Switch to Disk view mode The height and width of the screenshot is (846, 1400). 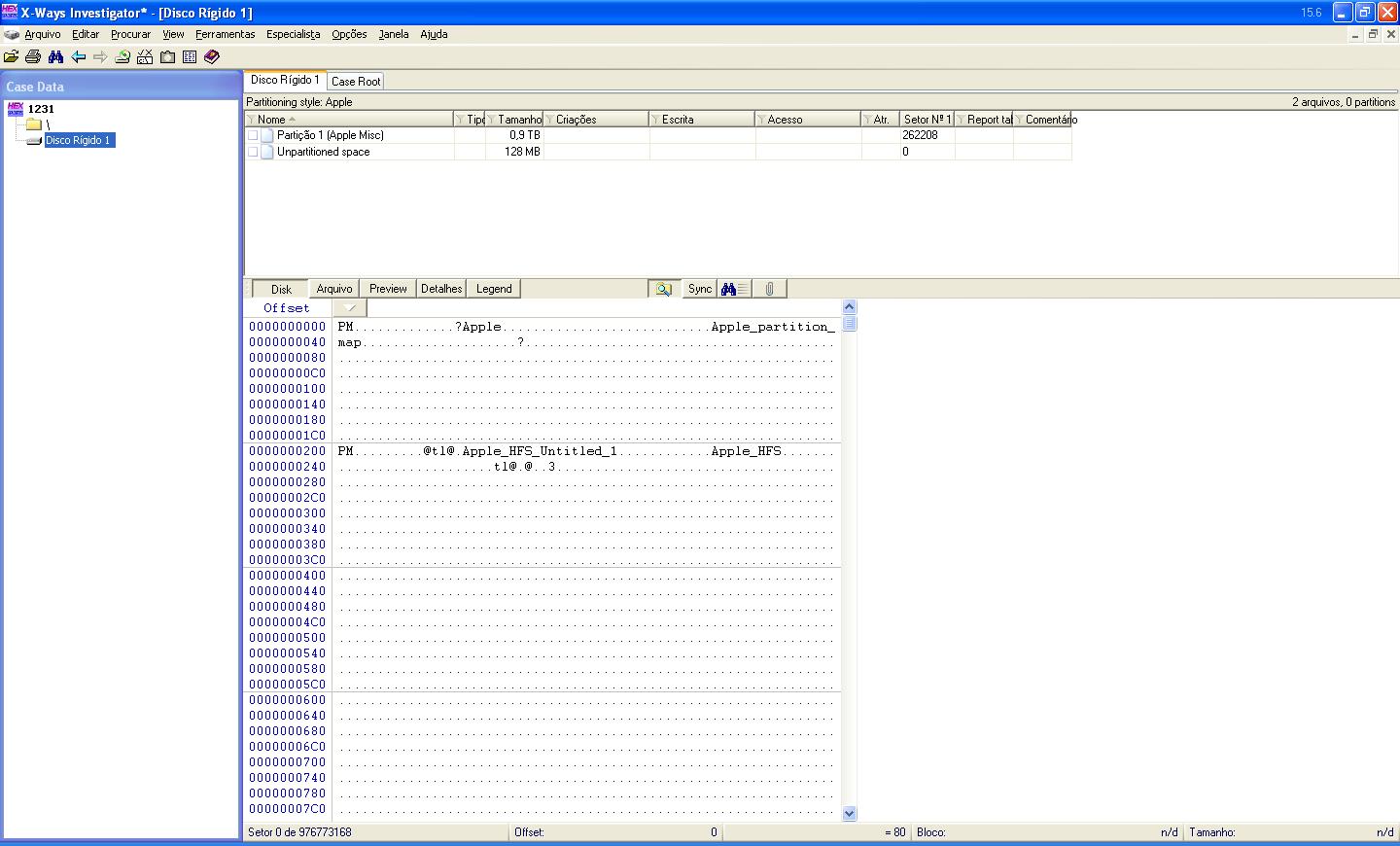click(x=281, y=289)
